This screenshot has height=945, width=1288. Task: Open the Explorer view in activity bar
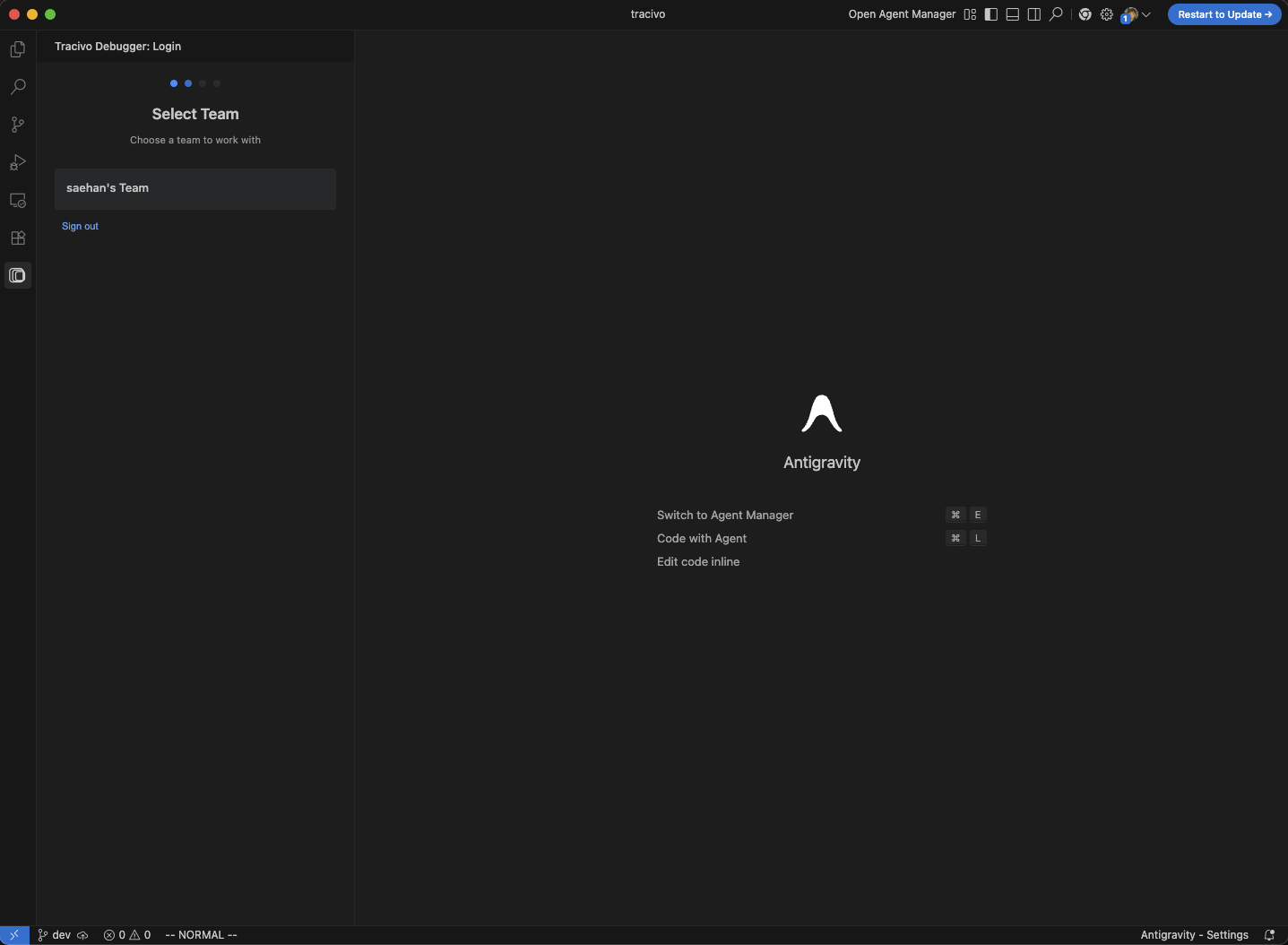click(x=17, y=49)
